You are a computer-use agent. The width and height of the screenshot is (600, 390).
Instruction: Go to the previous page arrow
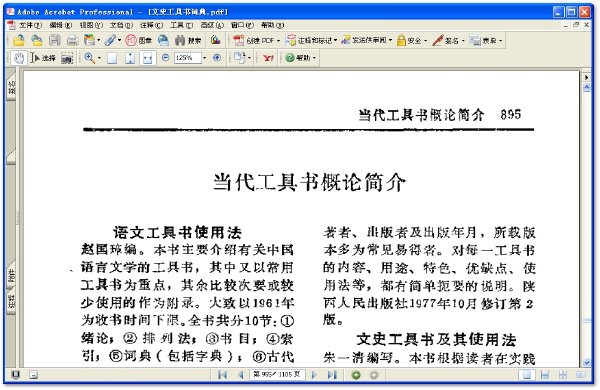tap(241, 375)
